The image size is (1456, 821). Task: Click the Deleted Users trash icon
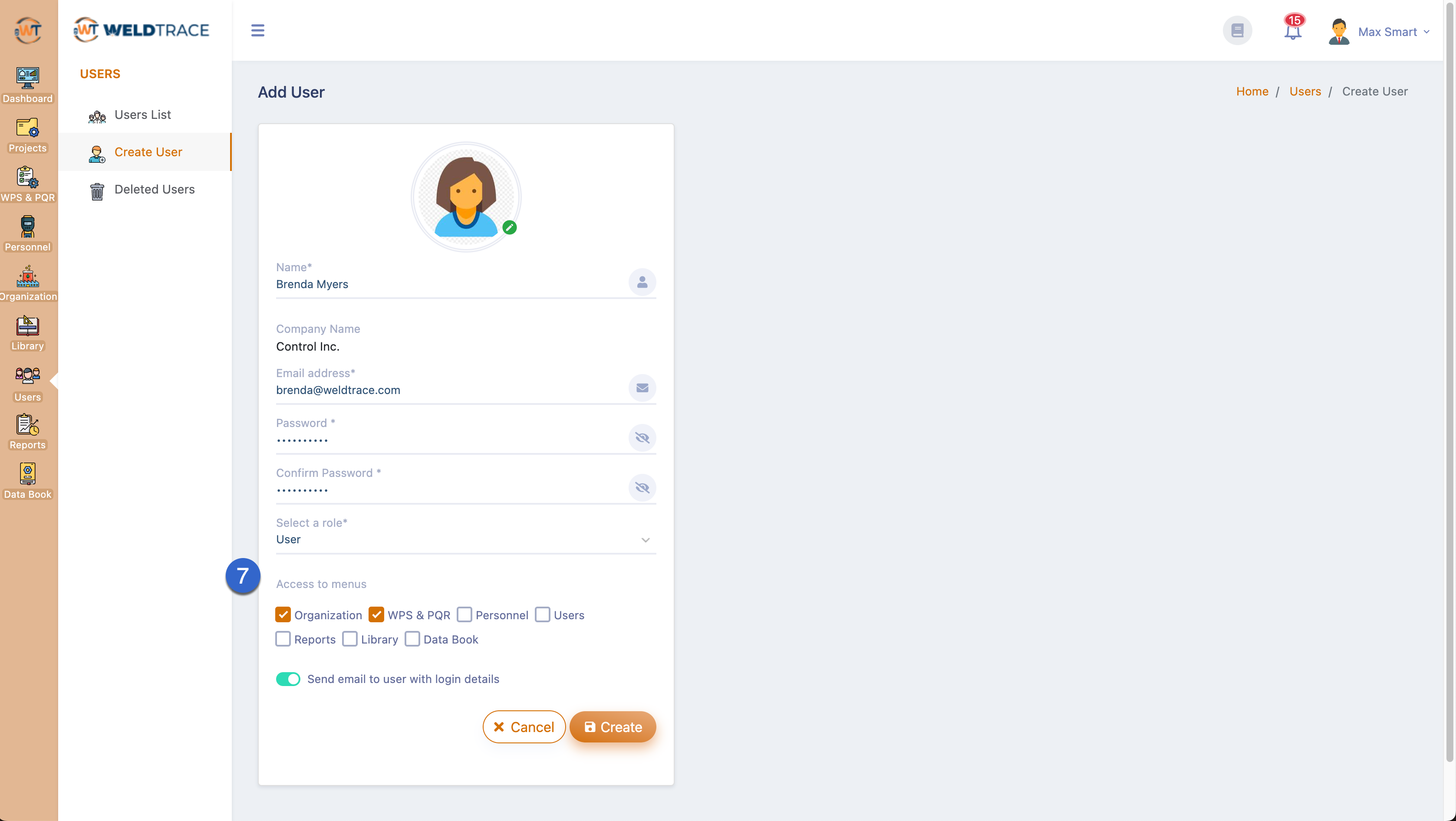point(97,191)
